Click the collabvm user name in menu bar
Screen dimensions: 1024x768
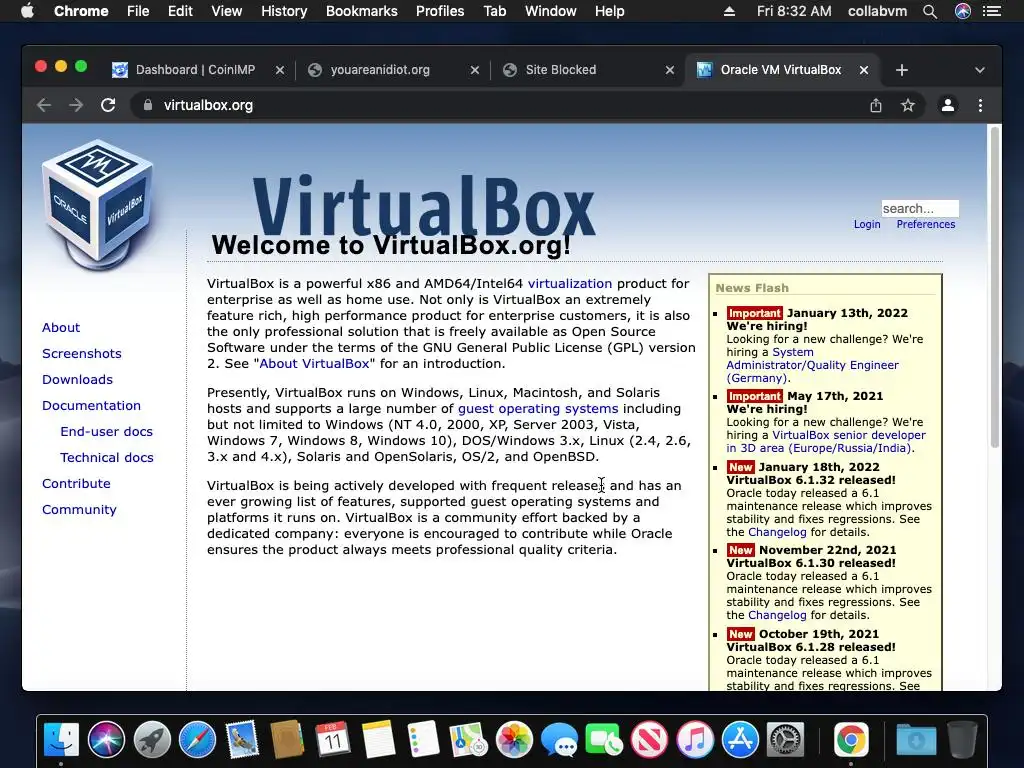coord(877,11)
